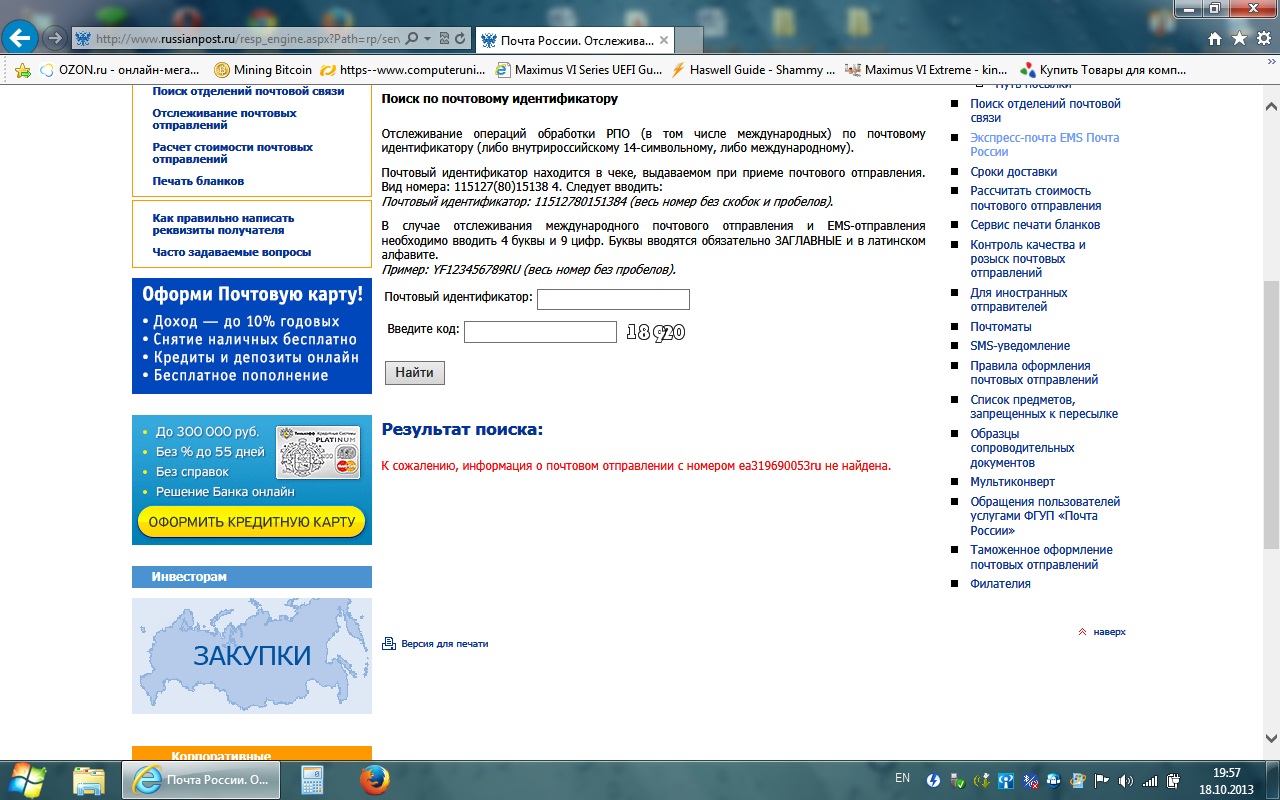Open Расчет стоимости почтовых отправлений menu item
The width and height of the screenshot is (1280, 800).
pos(233,153)
